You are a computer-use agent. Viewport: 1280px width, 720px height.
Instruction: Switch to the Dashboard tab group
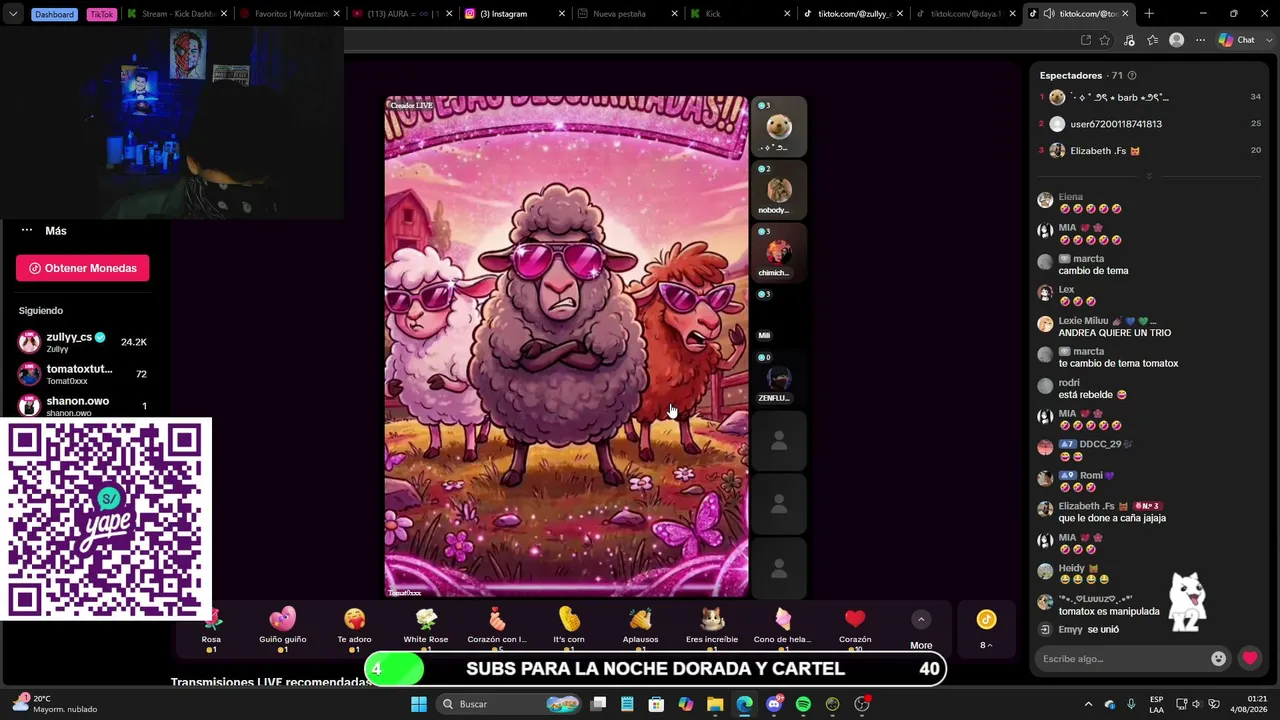56,14
